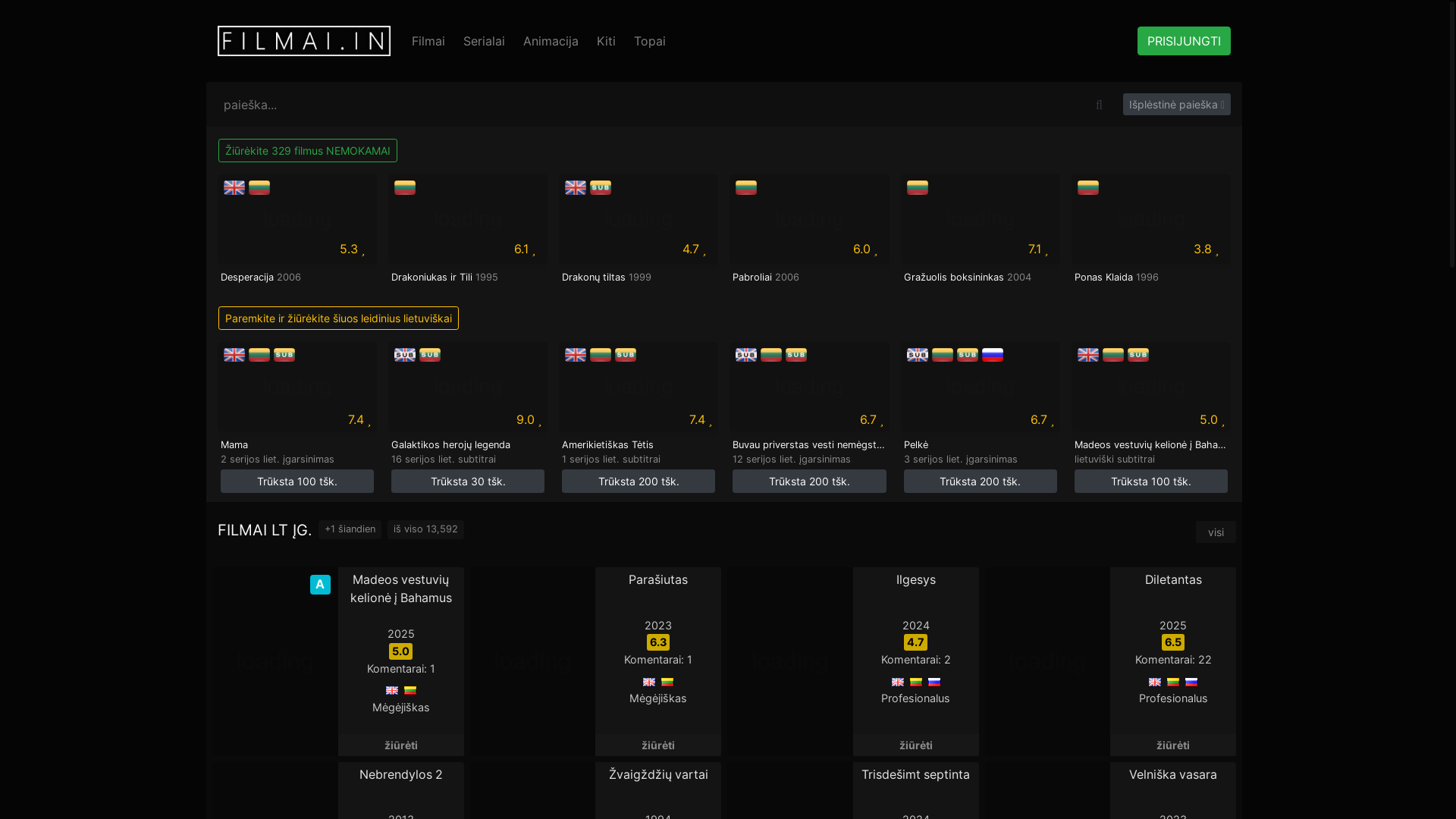Click the 'iš viso 13,592' badge
The height and width of the screenshot is (819, 1456).
(425, 529)
